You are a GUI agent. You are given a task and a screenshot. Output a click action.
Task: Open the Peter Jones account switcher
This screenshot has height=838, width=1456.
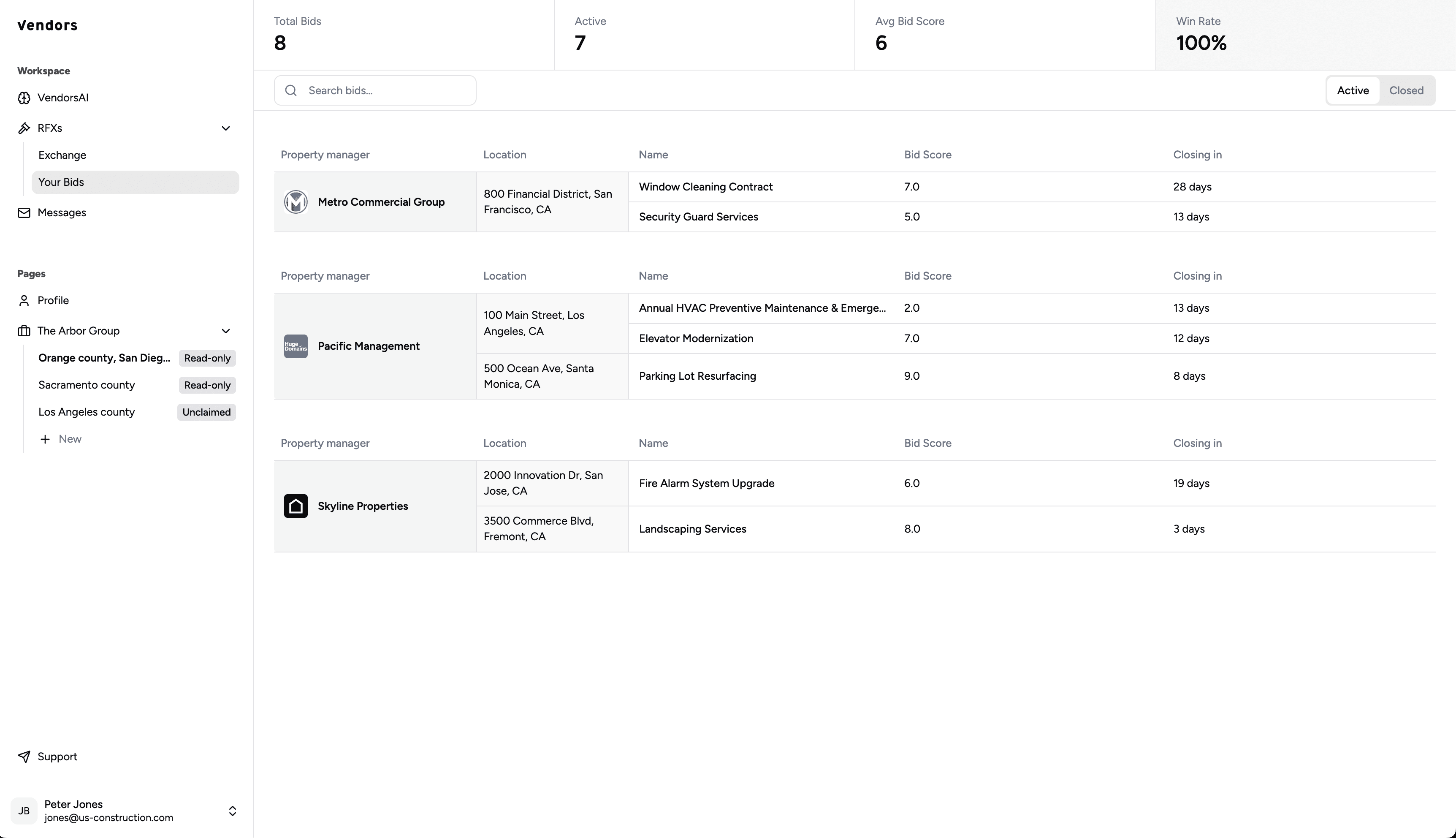233,811
